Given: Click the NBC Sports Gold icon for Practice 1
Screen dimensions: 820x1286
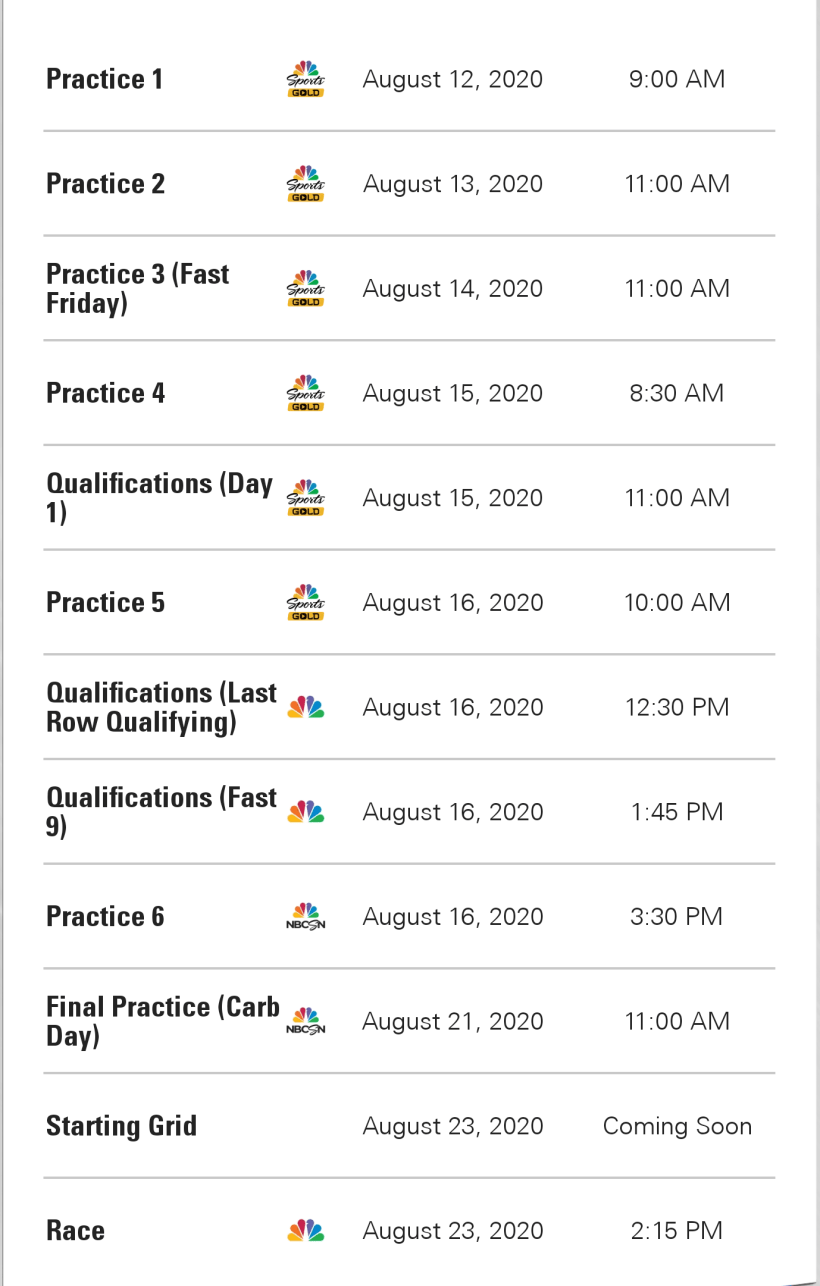Looking at the screenshot, I should [305, 80].
